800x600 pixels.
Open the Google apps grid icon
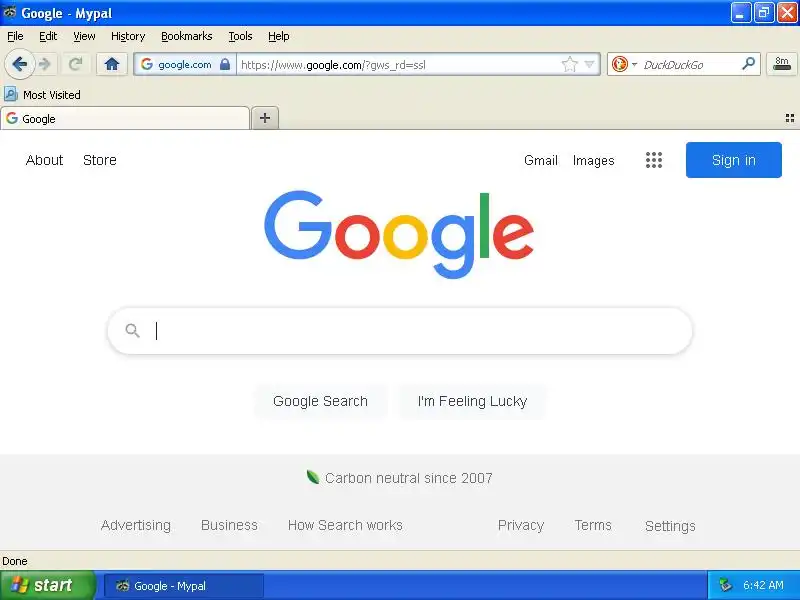(x=654, y=160)
